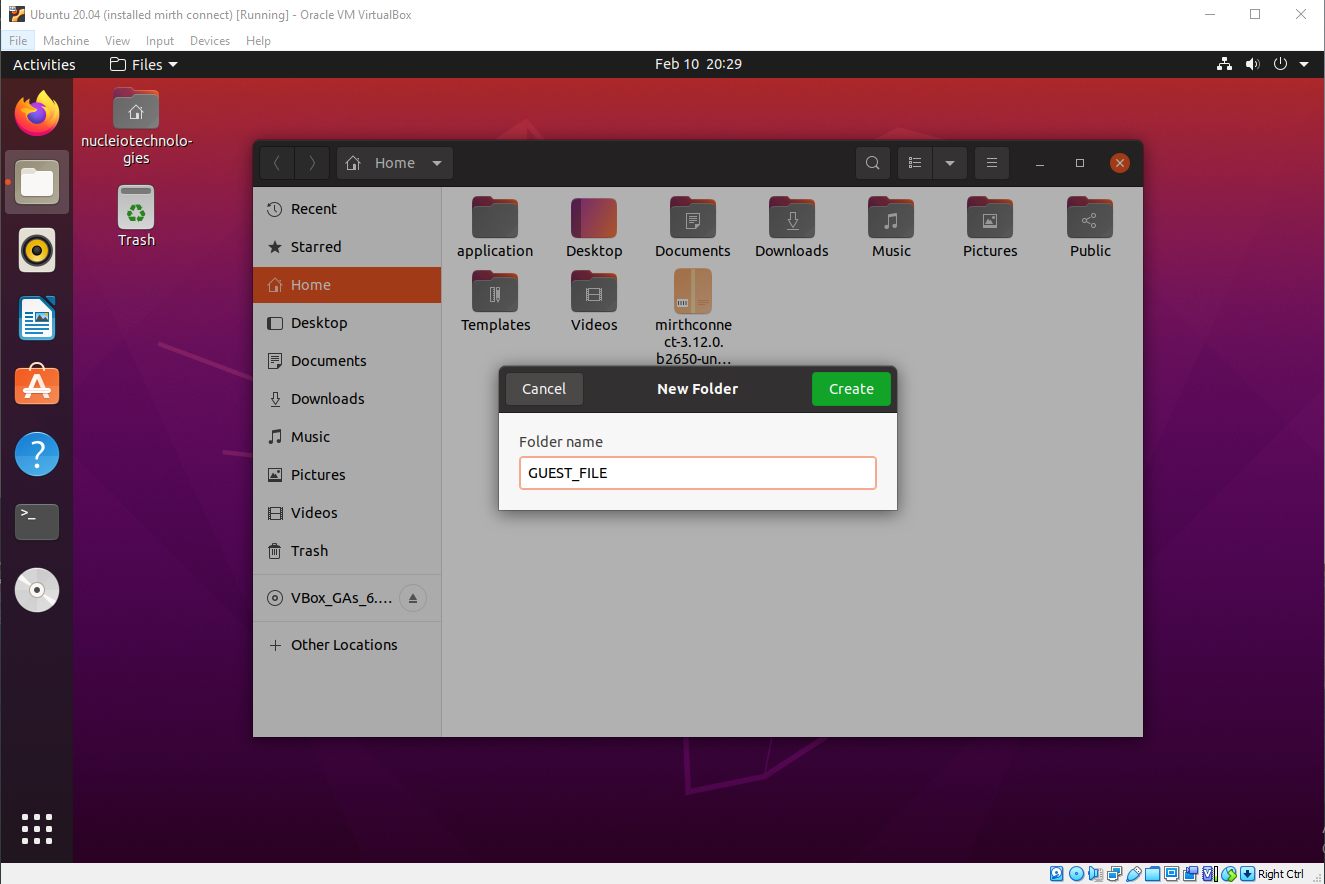Open the system status menu arrow
The image size is (1325, 884).
click(1304, 64)
